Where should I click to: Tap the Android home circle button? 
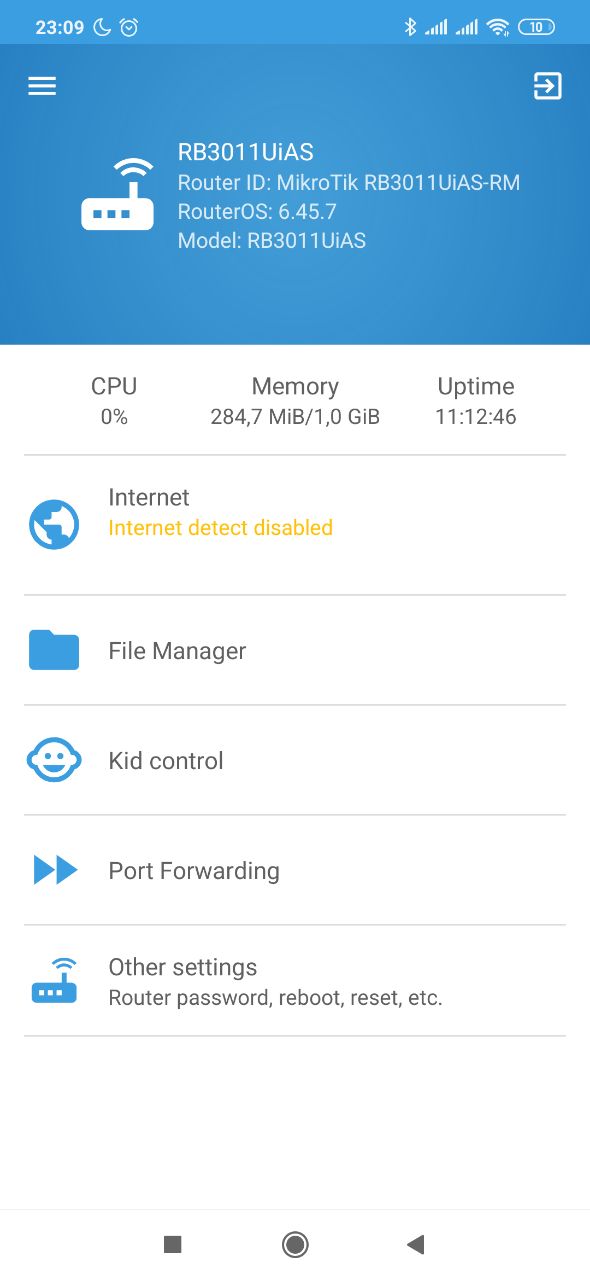pyautogui.click(x=295, y=1244)
